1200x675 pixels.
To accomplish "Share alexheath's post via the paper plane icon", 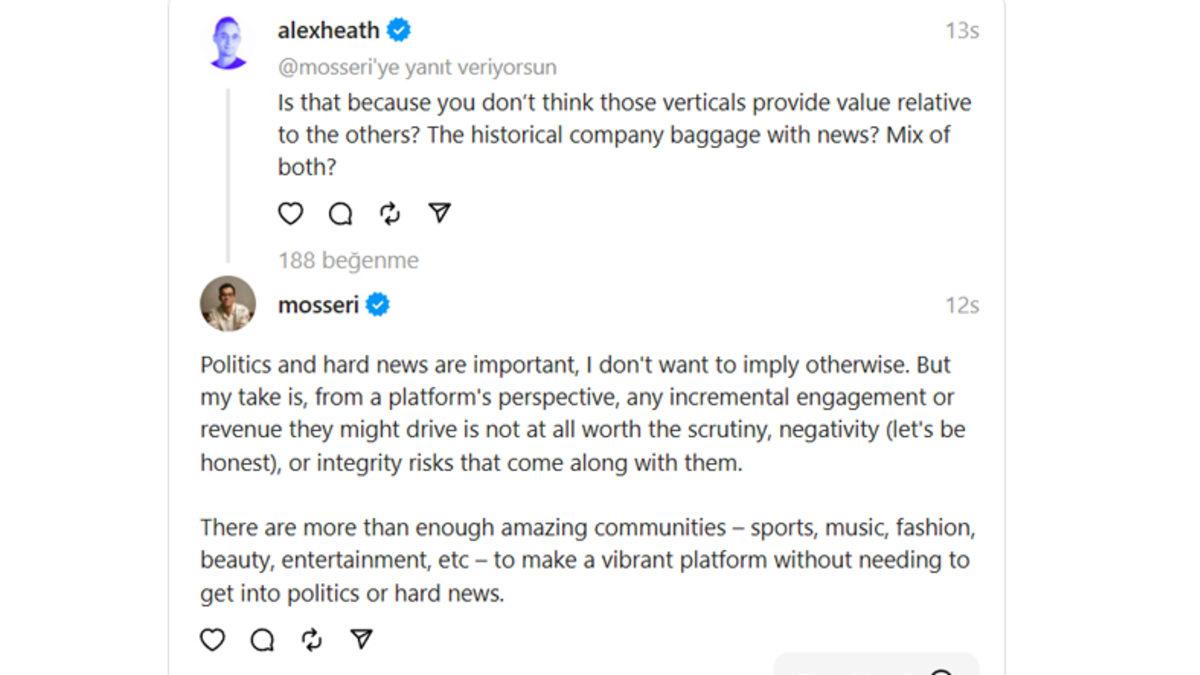I will pyautogui.click(x=440, y=213).
